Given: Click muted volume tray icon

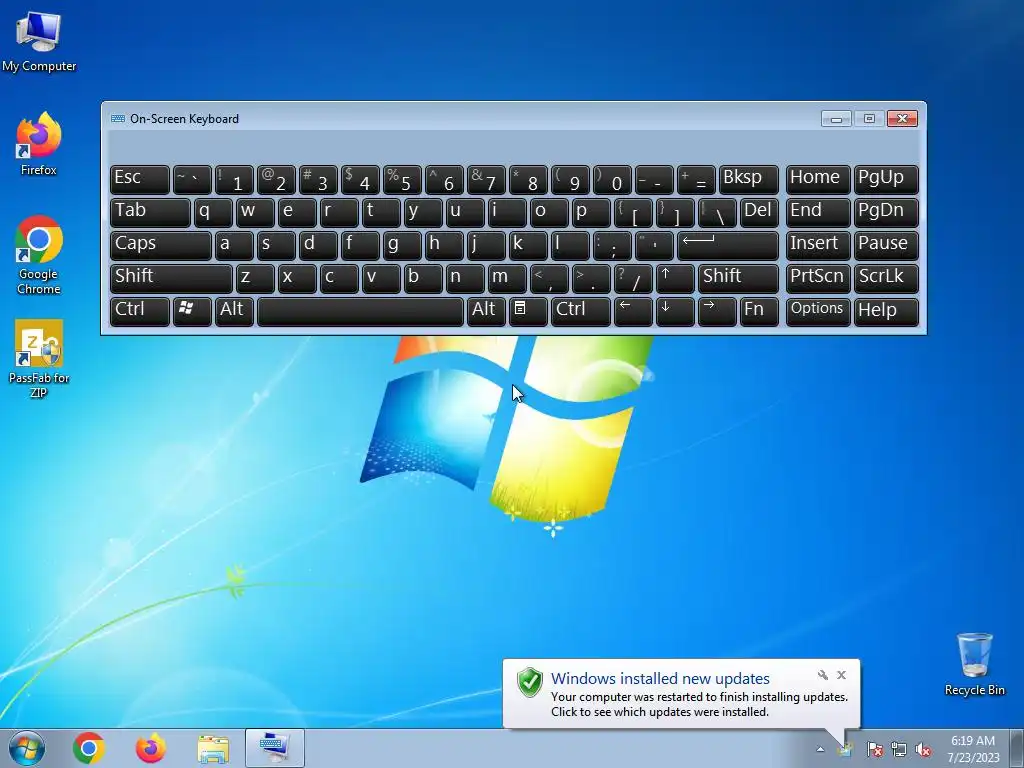Looking at the screenshot, I should tap(923, 749).
